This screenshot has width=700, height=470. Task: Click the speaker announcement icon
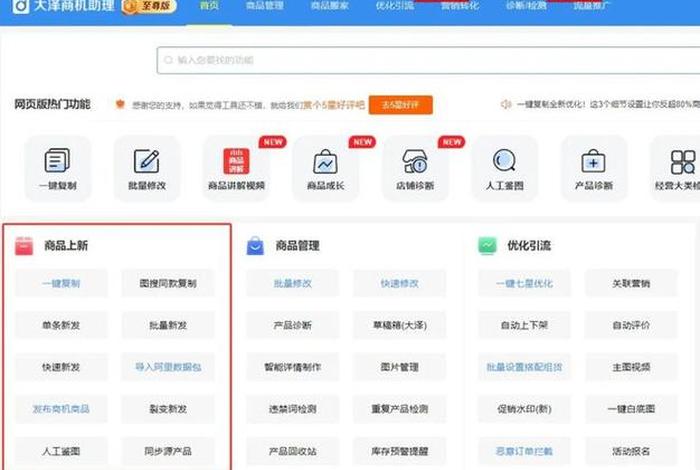[x=506, y=104]
